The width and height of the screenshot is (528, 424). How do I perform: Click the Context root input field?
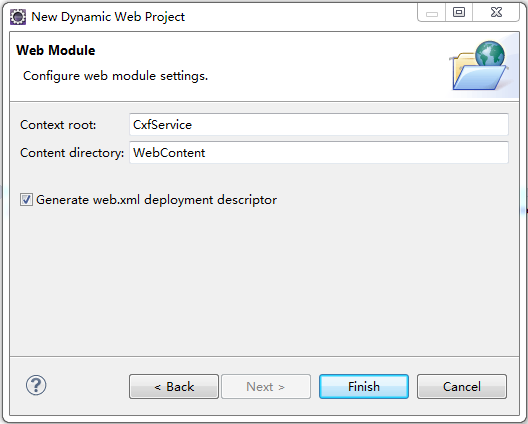pyautogui.click(x=319, y=125)
